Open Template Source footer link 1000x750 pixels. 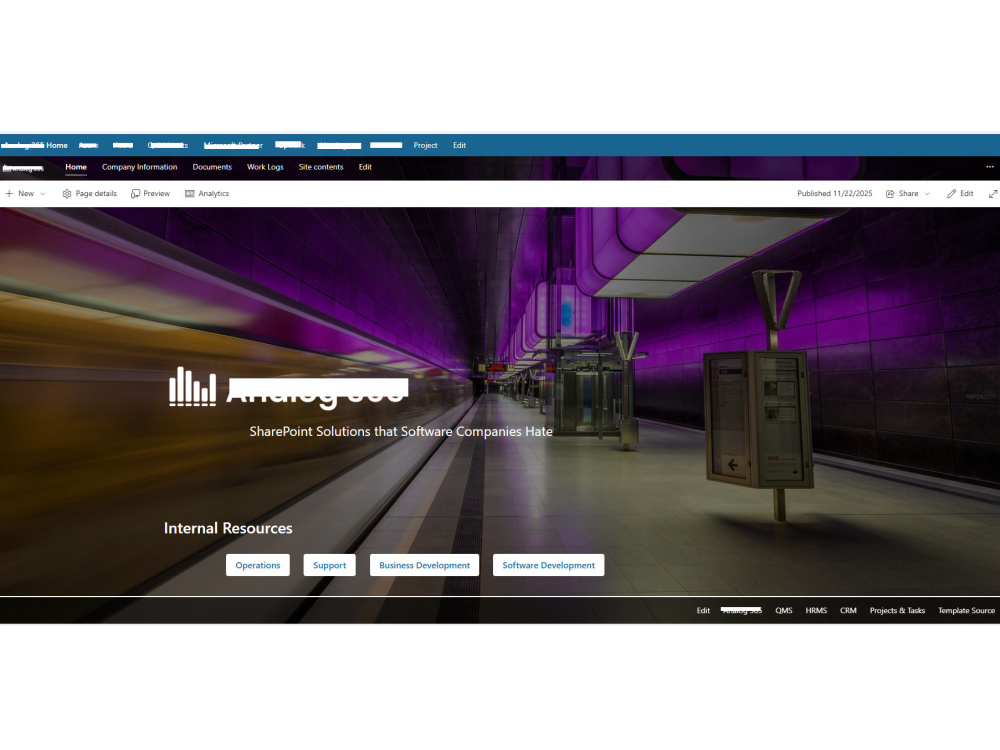tap(966, 610)
